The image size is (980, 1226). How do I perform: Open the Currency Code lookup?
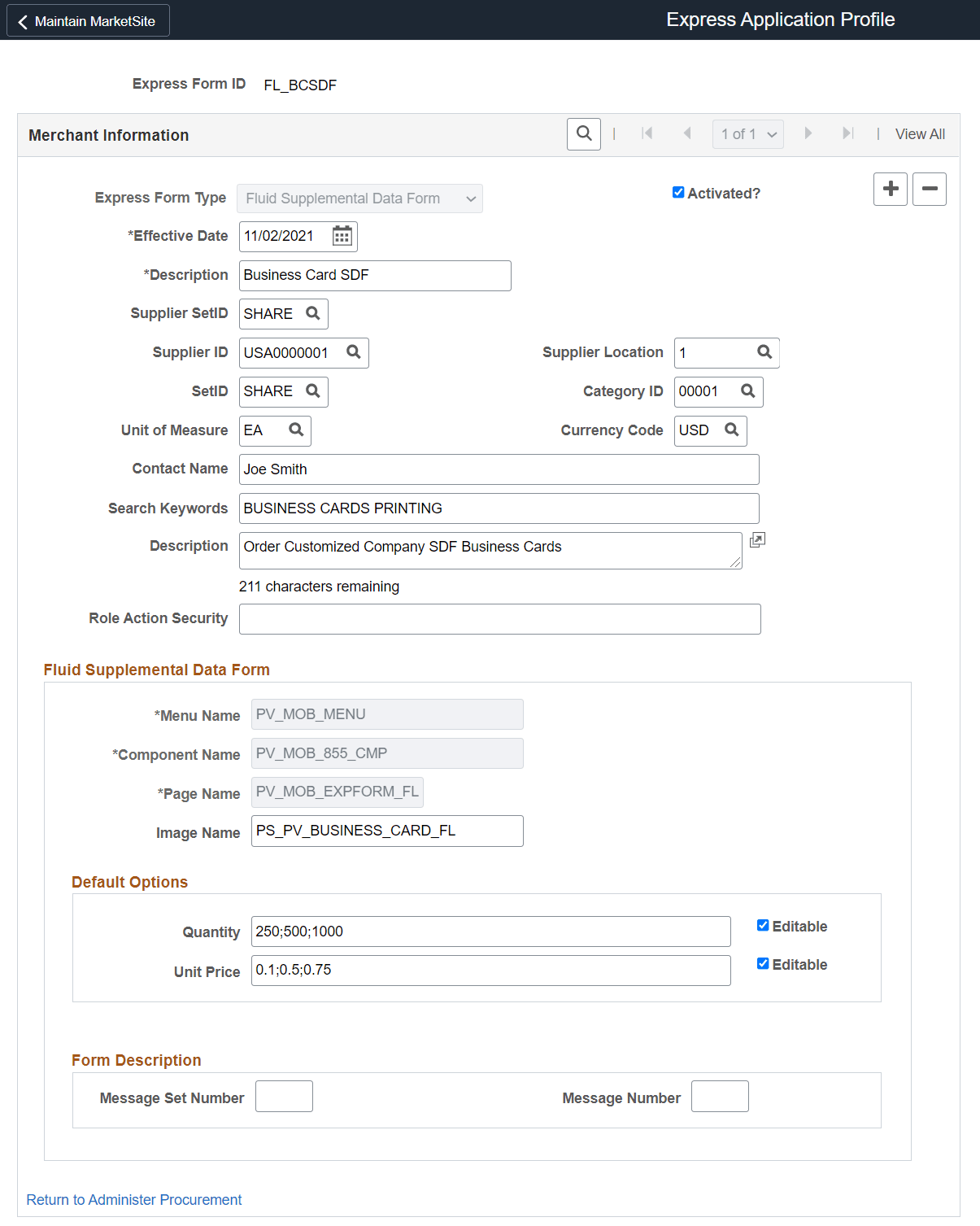coord(732,430)
